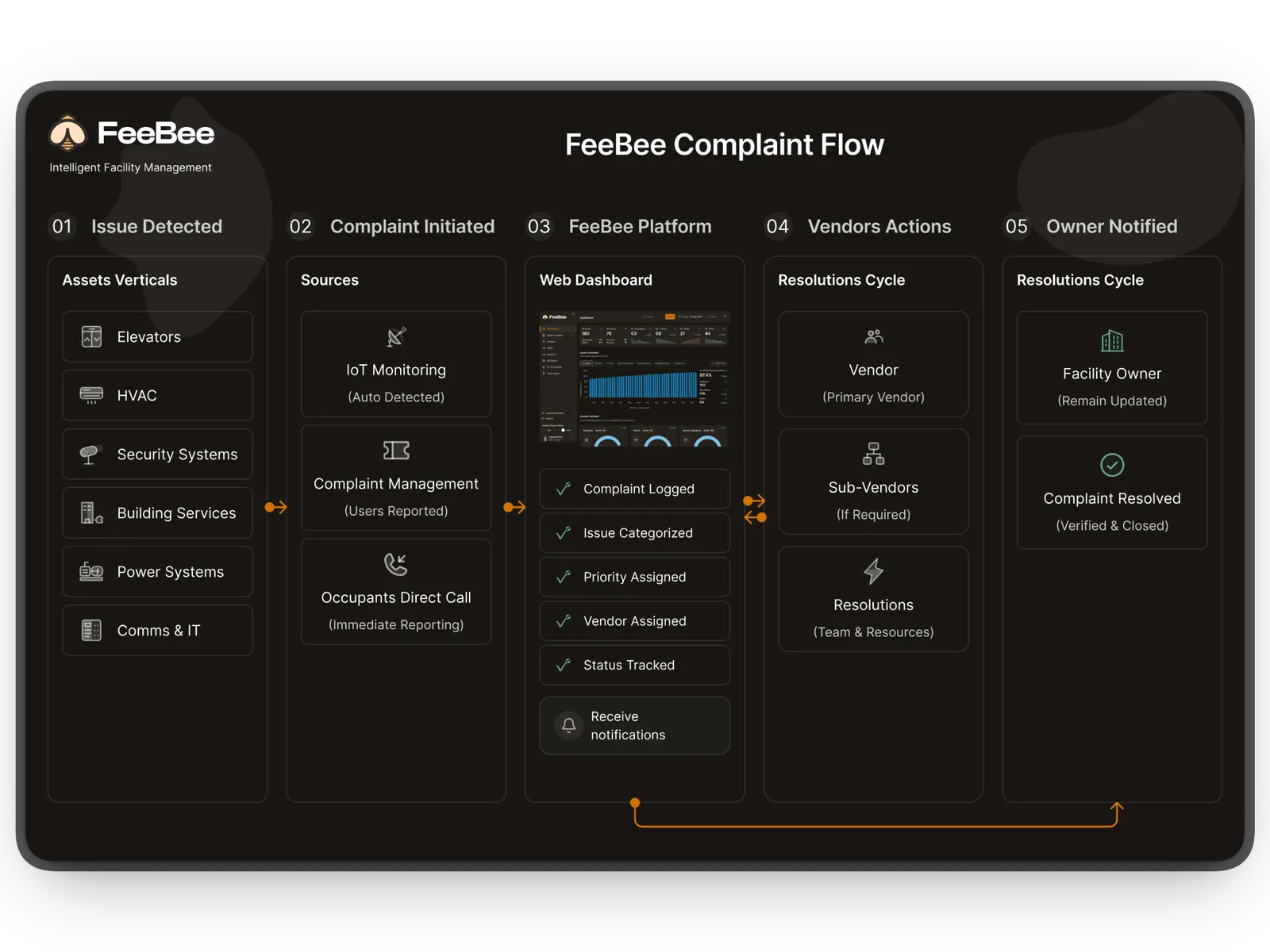Click the (Primary Vendor) subtitle
1270x952 pixels.
(873, 397)
